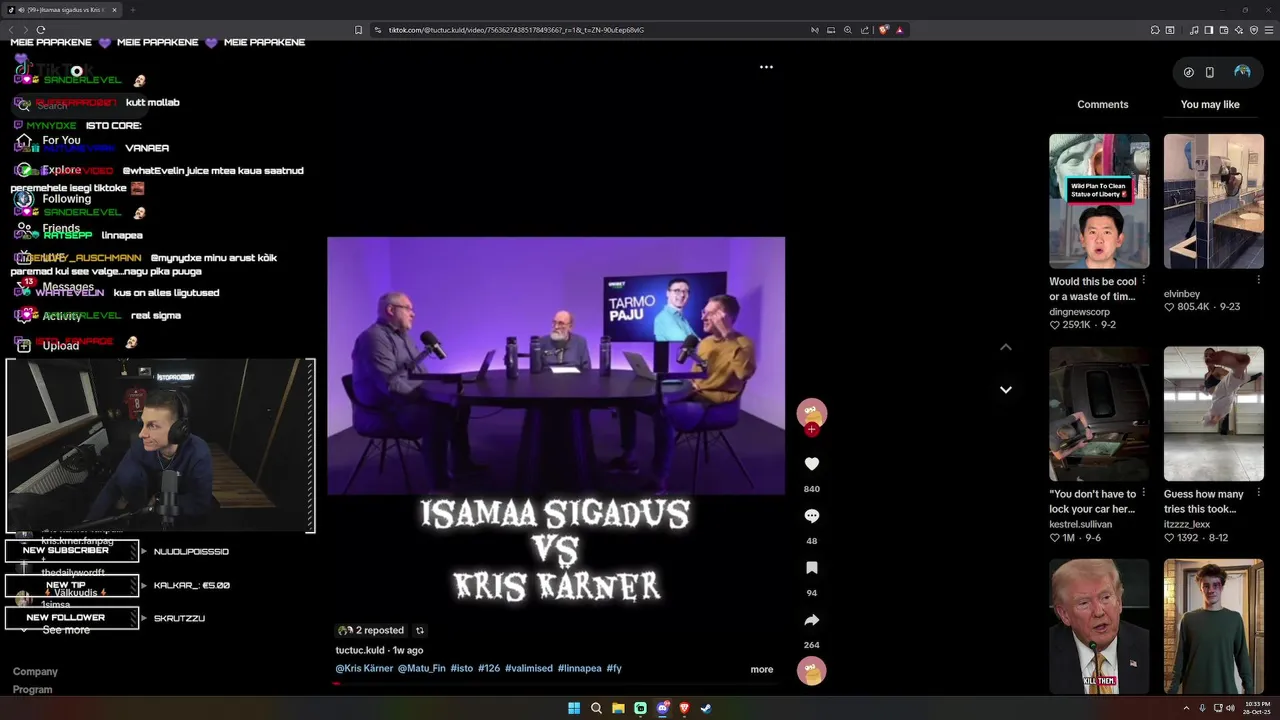Open Friends in TikTok sidebar
Screen dimensions: 1280x720
(x=60, y=228)
